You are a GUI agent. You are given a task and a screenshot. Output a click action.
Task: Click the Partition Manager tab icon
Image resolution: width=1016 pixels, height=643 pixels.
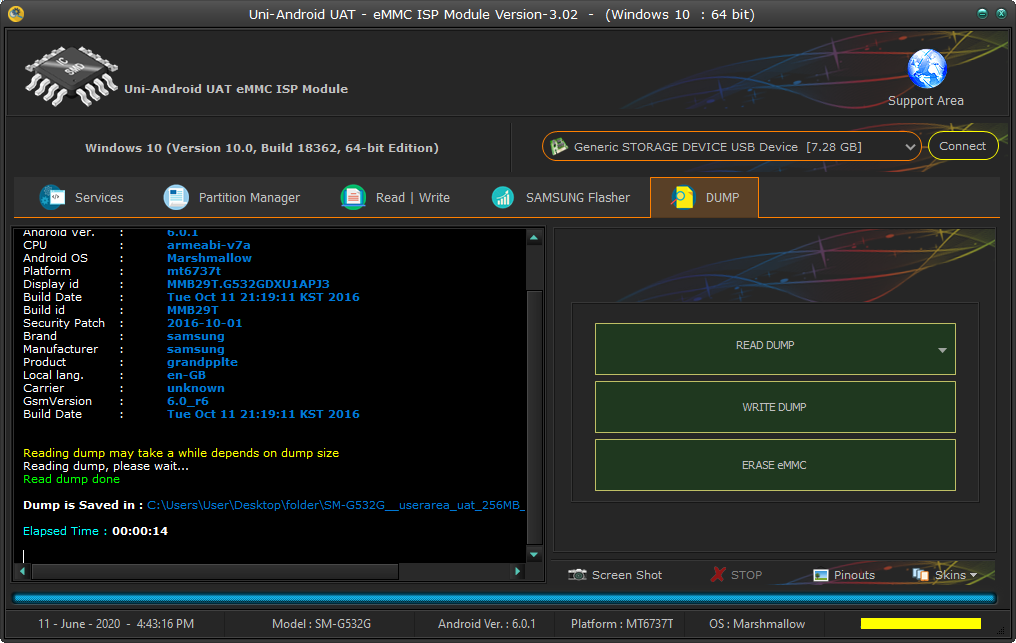(x=176, y=197)
